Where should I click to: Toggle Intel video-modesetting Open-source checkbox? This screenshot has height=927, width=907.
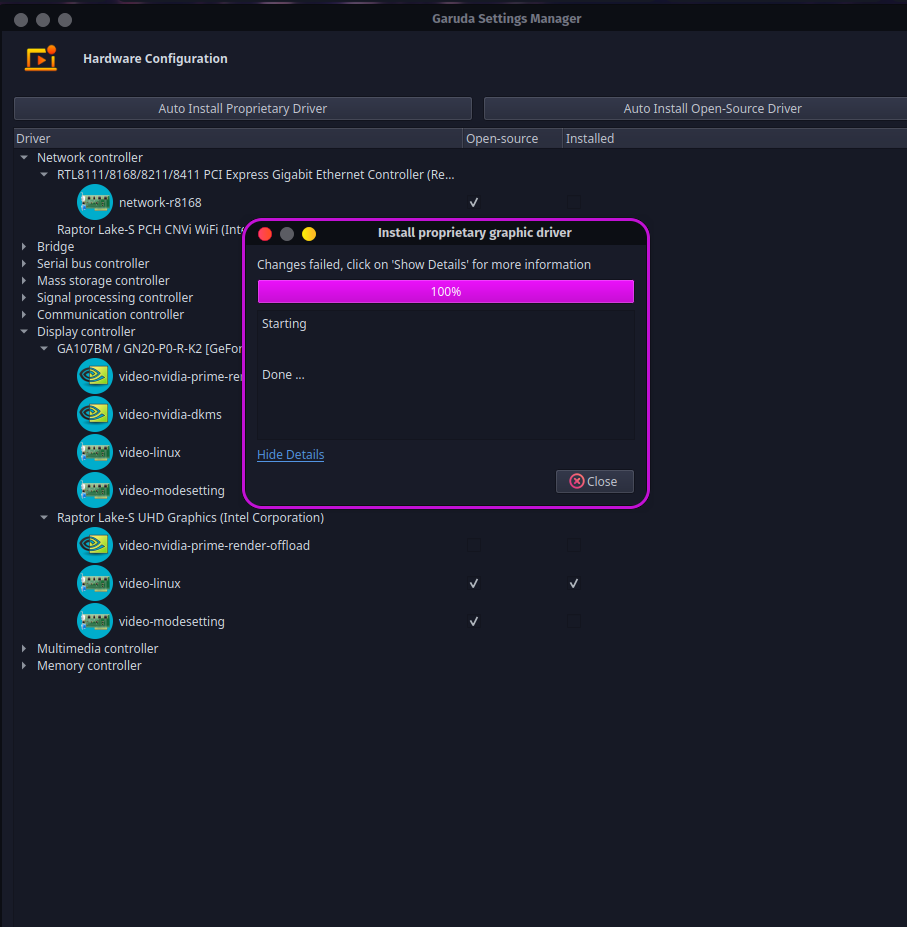pyautogui.click(x=474, y=621)
